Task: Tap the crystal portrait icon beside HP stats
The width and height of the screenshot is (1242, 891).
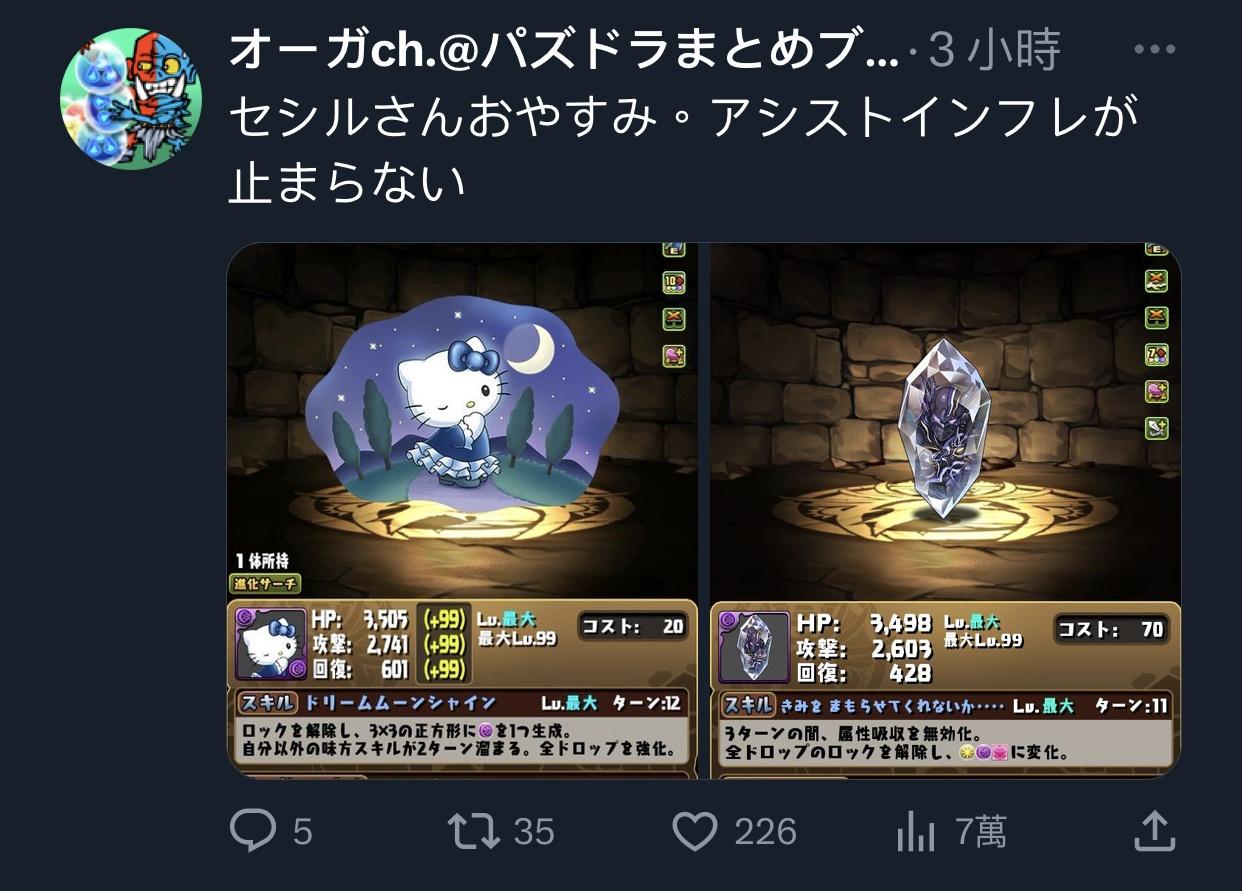Action: pyautogui.click(x=754, y=647)
